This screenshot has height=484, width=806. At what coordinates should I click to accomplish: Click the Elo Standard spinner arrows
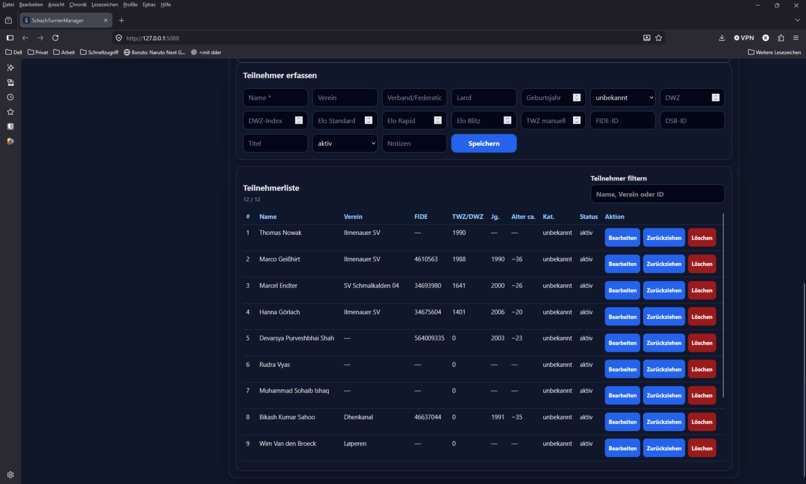[369, 120]
